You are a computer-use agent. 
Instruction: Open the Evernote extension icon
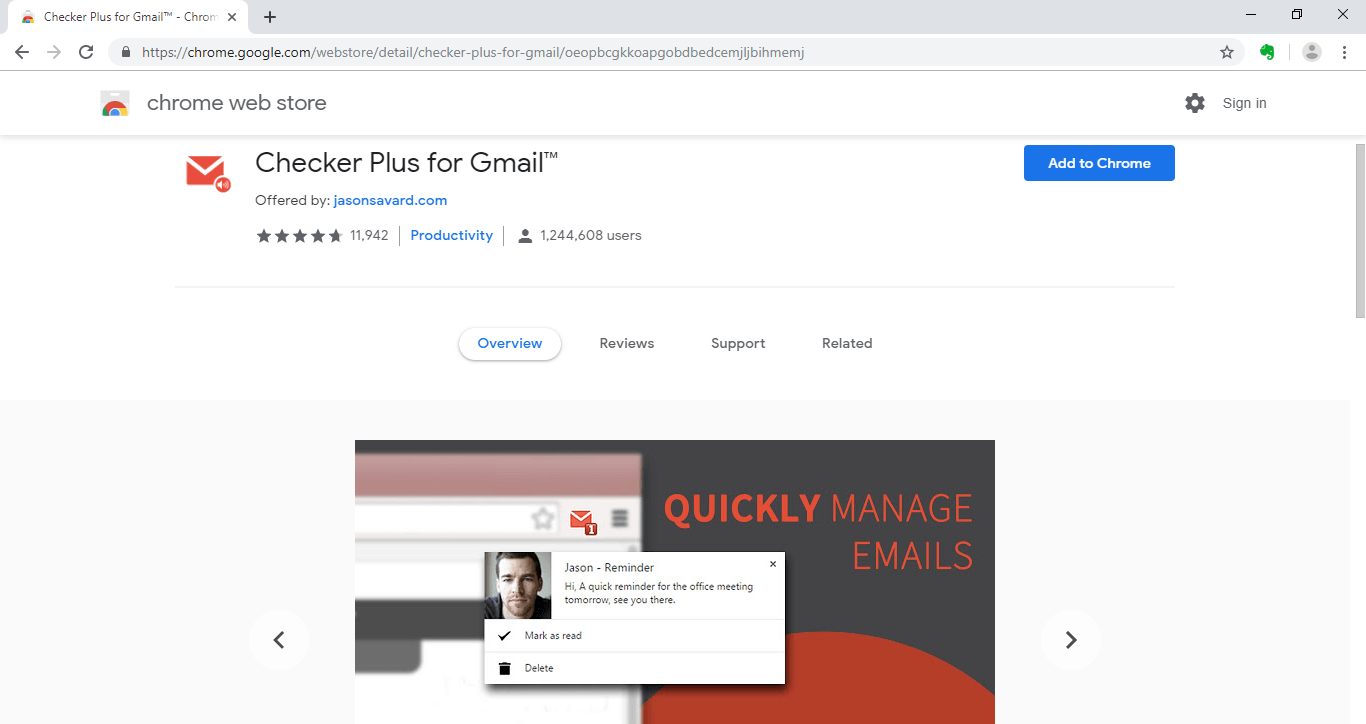1267,52
